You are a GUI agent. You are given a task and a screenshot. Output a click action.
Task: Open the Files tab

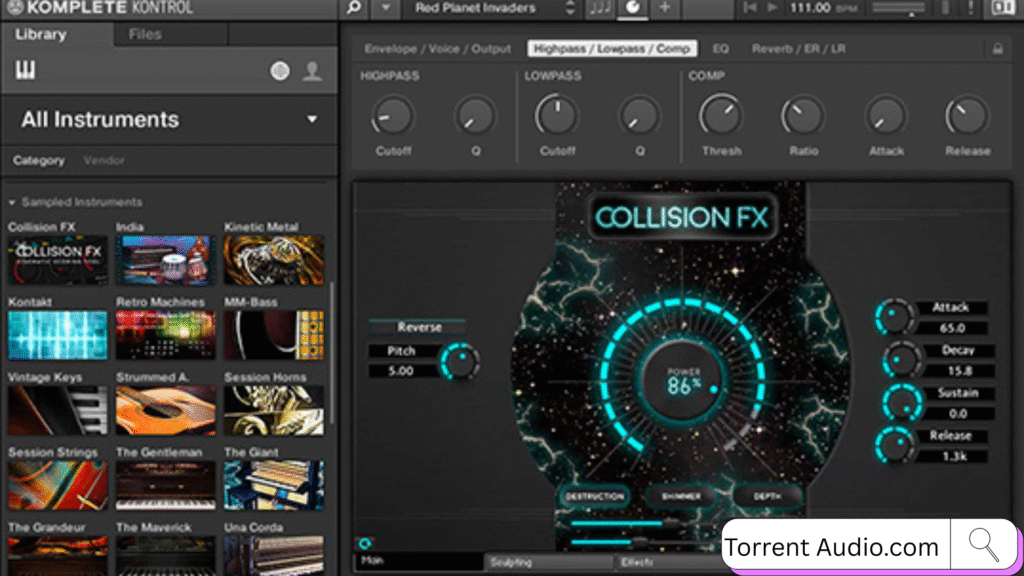pos(146,35)
